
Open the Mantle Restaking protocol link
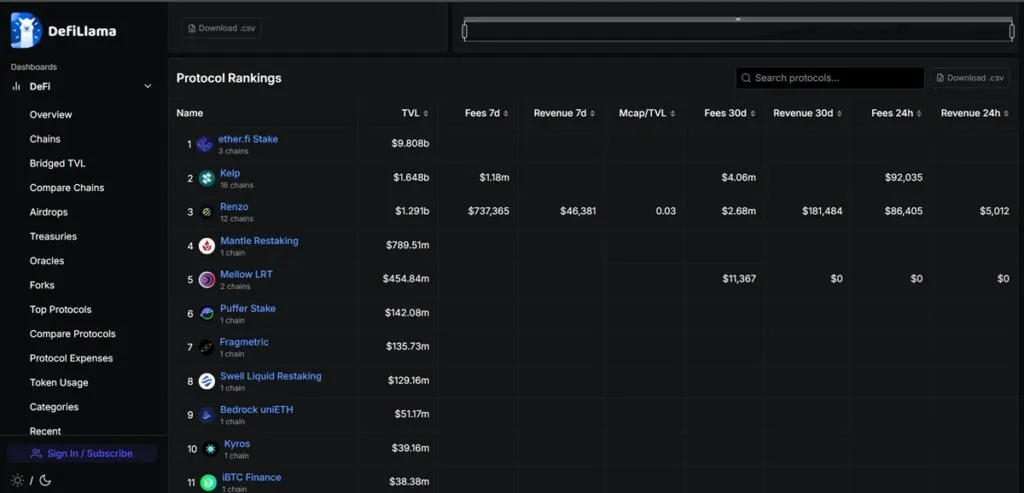pyautogui.click(x=259, y=240)
